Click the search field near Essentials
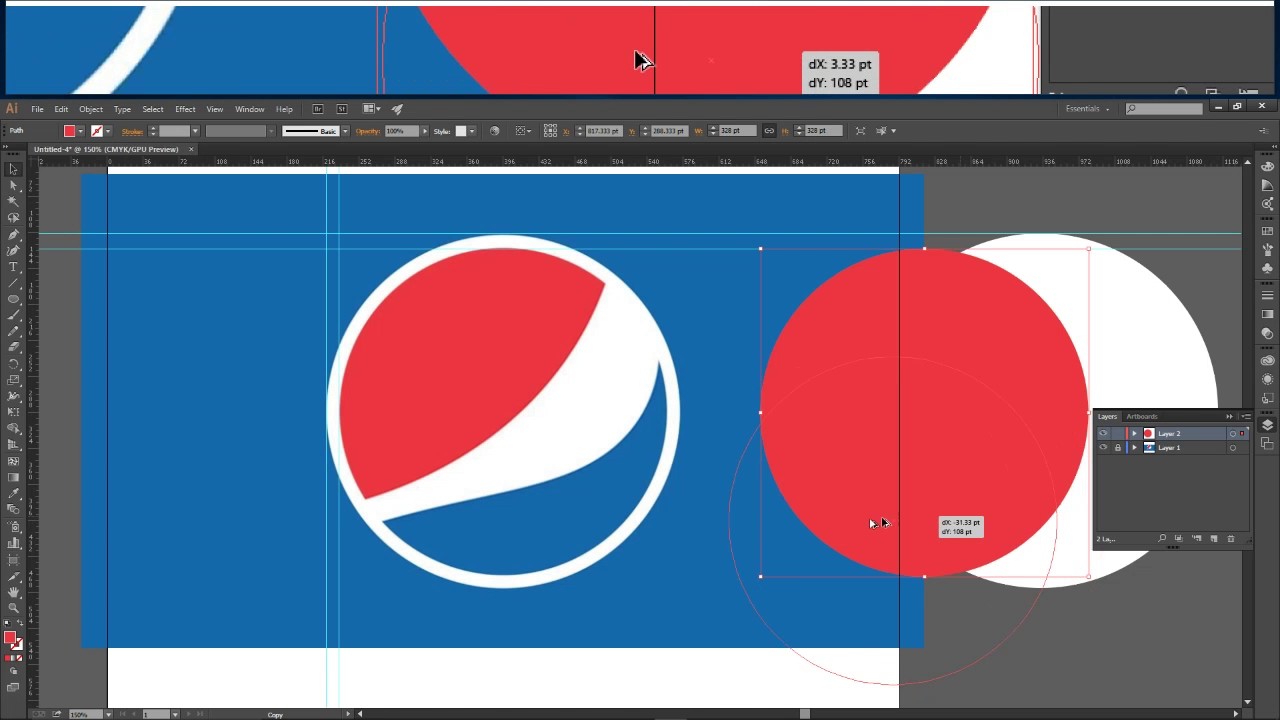This screenshot has height=720, width=1280. pyautogui.click(x=1164, y=109)
